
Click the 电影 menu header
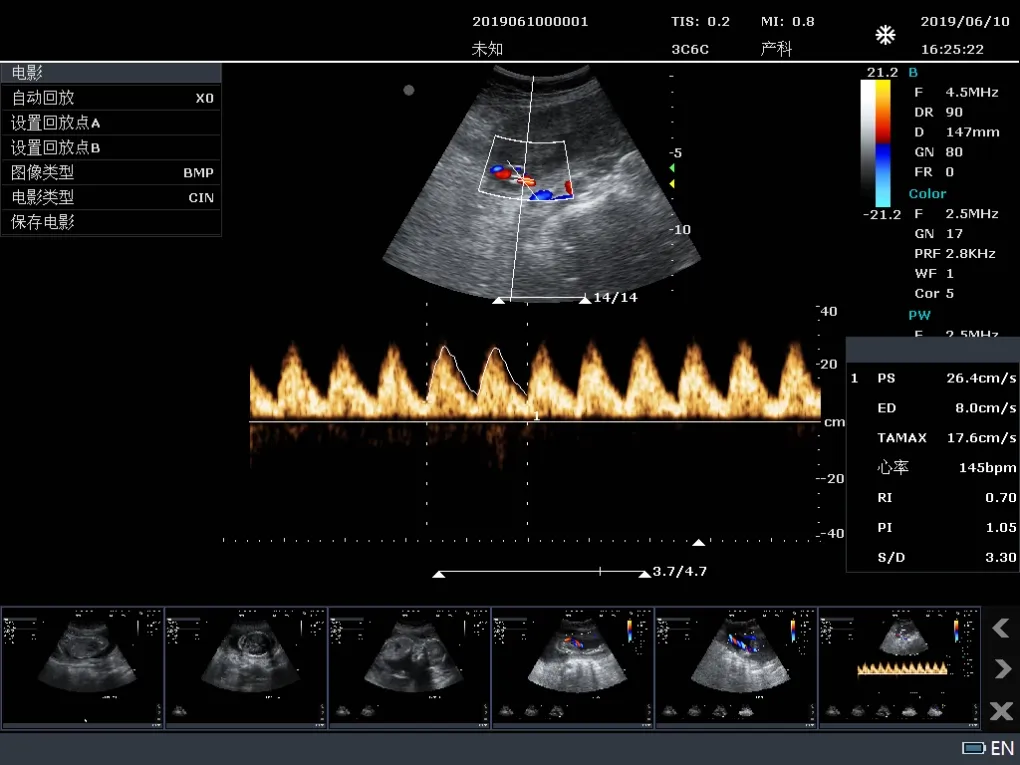click(x=111, y=73)
